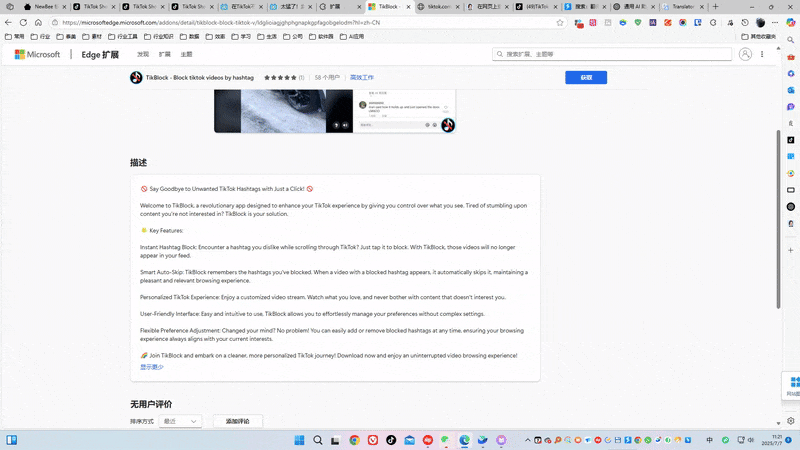Open the vertical dots menu beside account icon
This screenshot has width=800, height=450.
(x=762, y=54)
